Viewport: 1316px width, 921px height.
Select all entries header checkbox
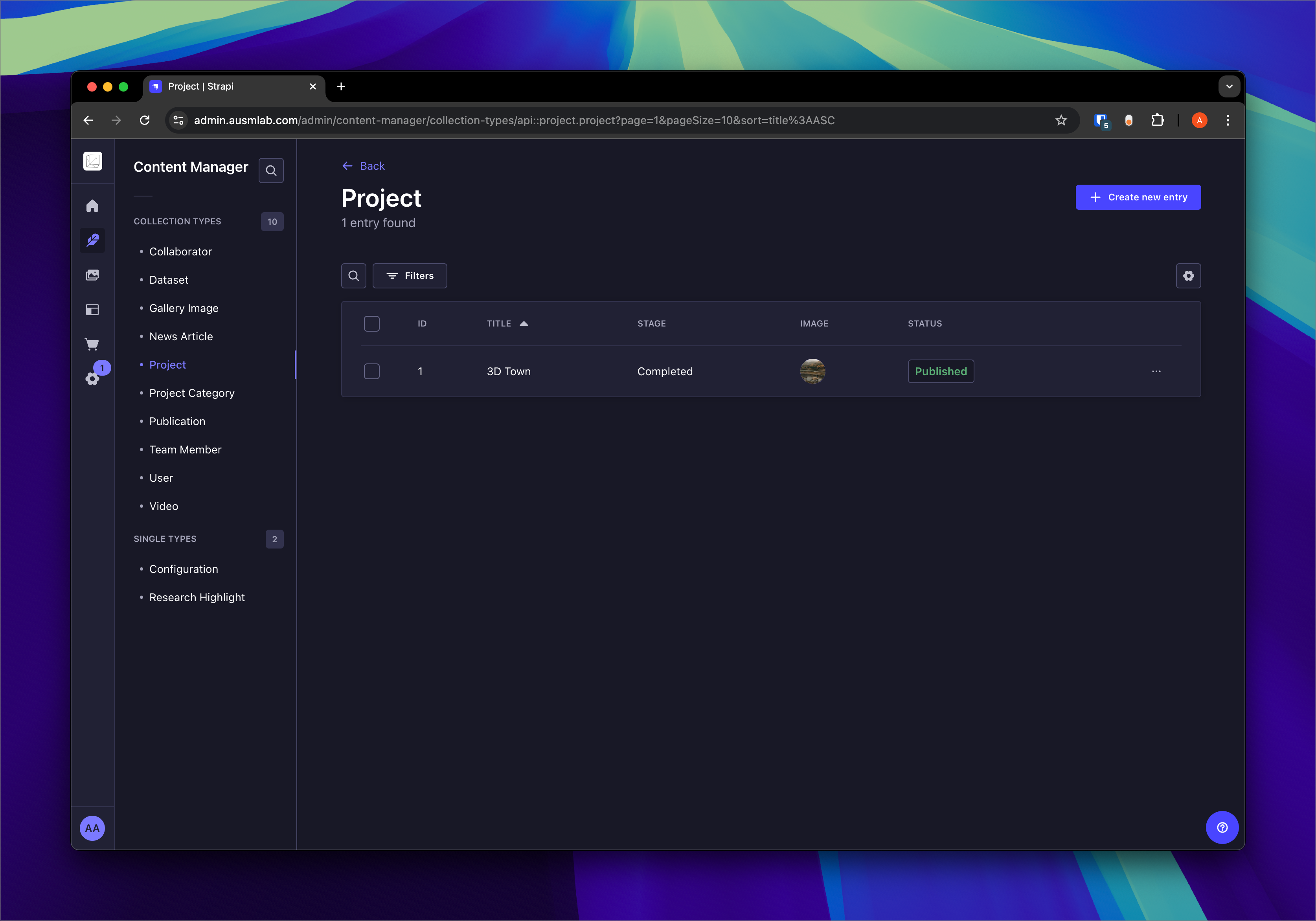372,324
